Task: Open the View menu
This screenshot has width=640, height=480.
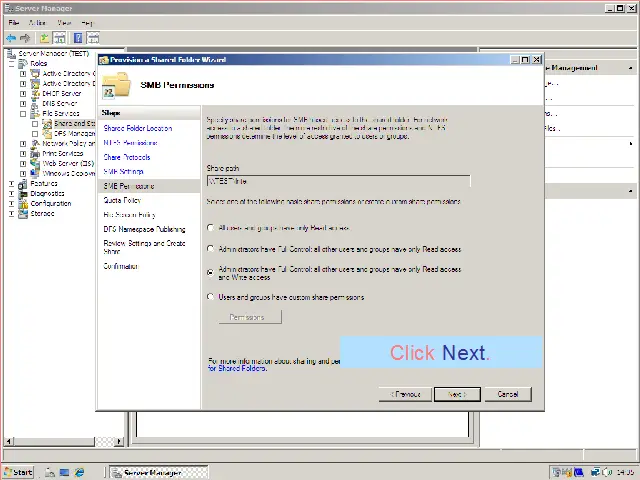Action: 64,22
